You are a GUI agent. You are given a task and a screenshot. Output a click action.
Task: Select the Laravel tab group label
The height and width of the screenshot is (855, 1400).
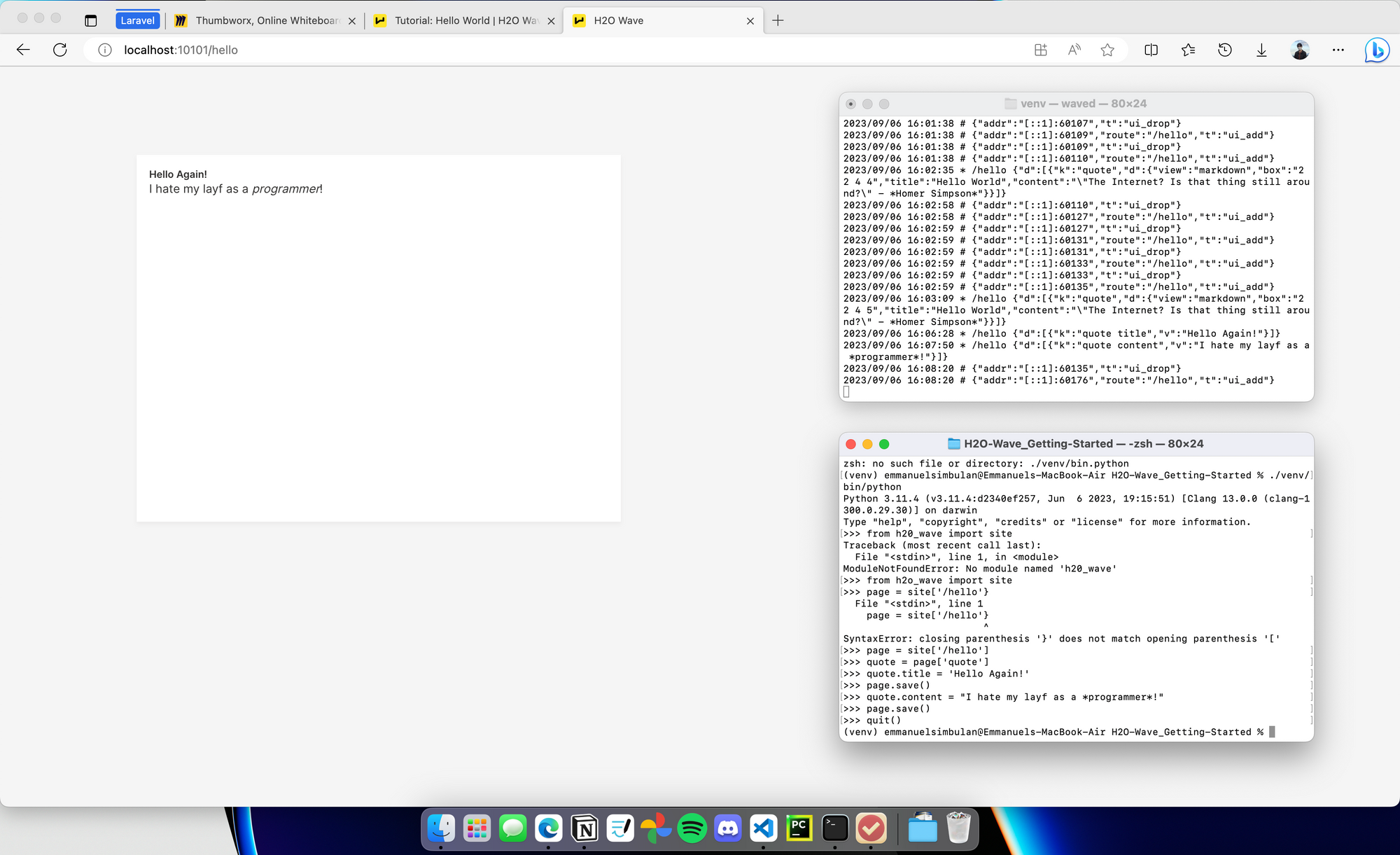(x=137, y=20)
